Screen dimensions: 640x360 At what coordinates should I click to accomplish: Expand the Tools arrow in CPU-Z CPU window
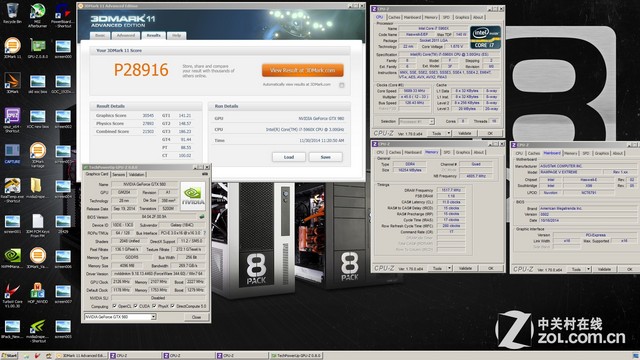pos(449,133)
